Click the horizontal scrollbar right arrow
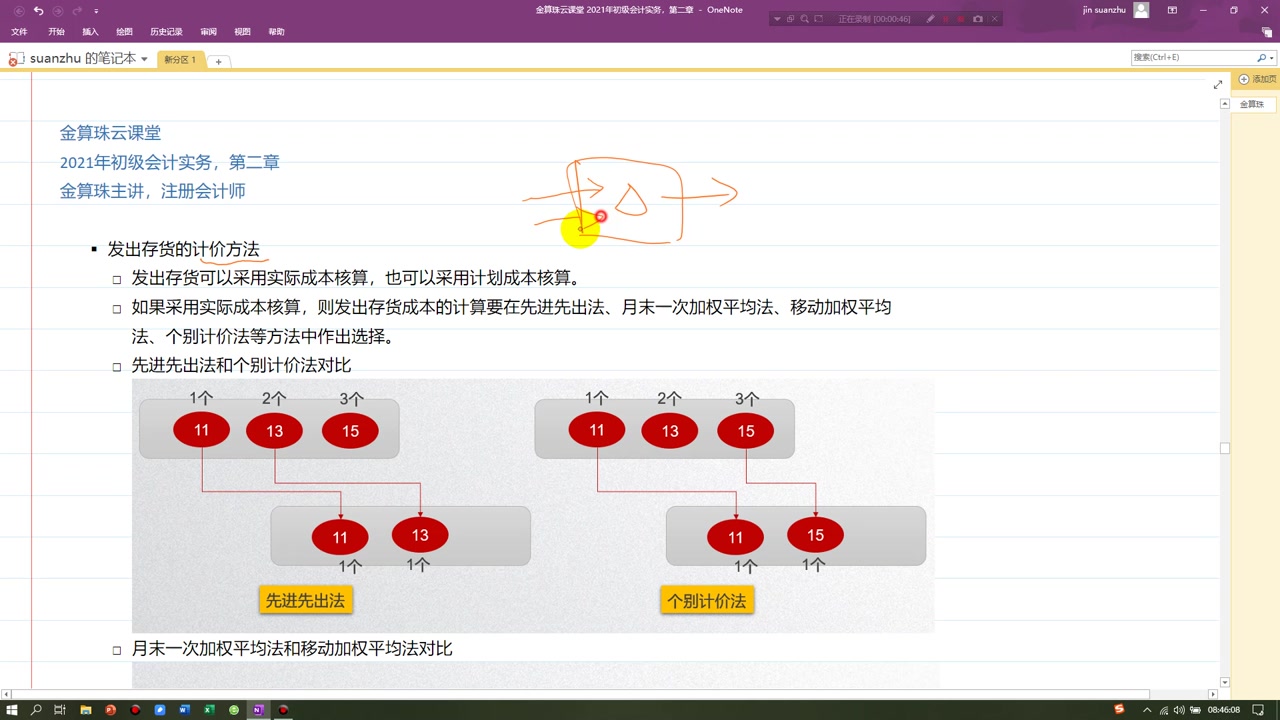 click(1214, 694)
